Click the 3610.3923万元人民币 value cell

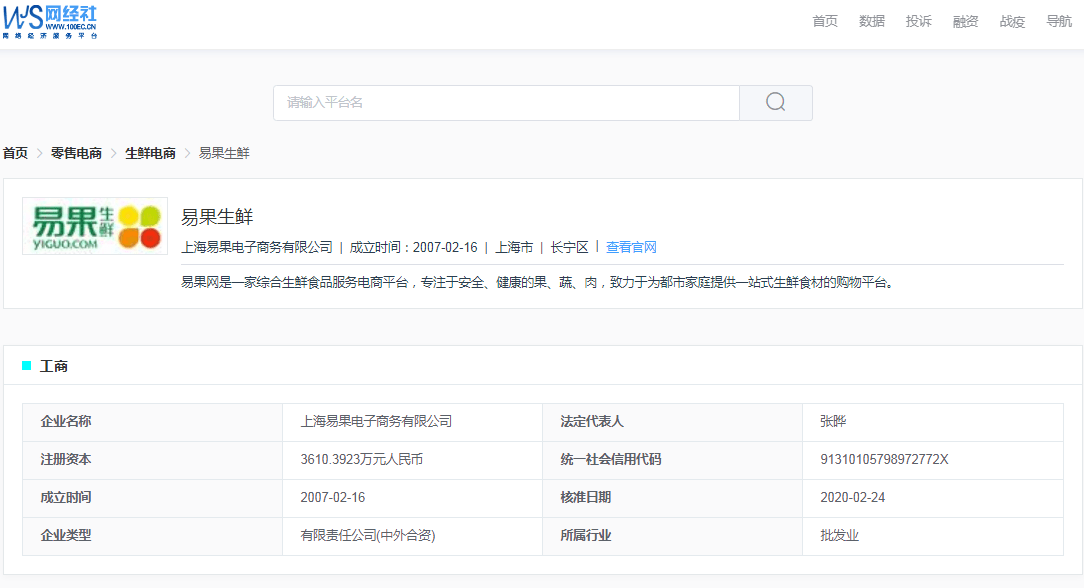[412, 459]
